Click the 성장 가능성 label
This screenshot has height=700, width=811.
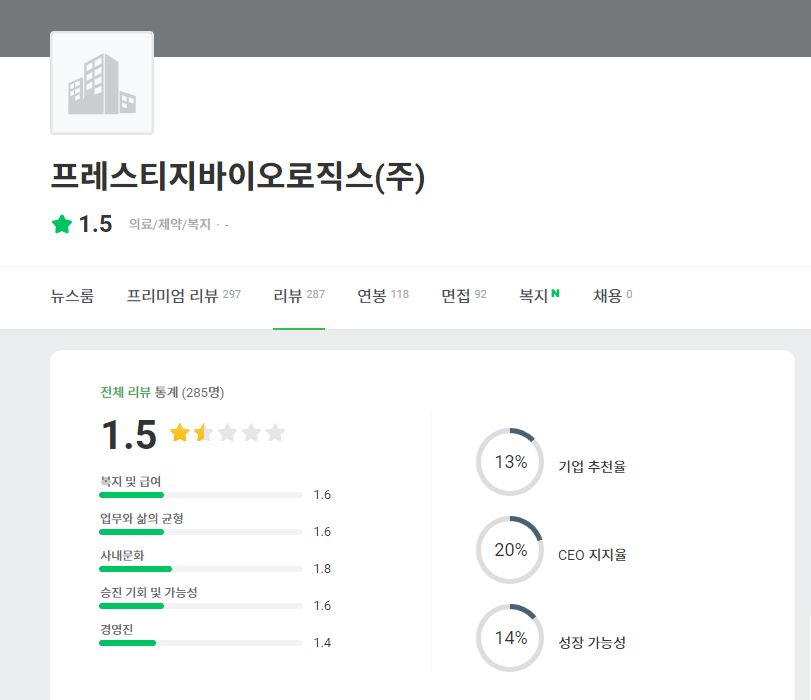(592, 643)
